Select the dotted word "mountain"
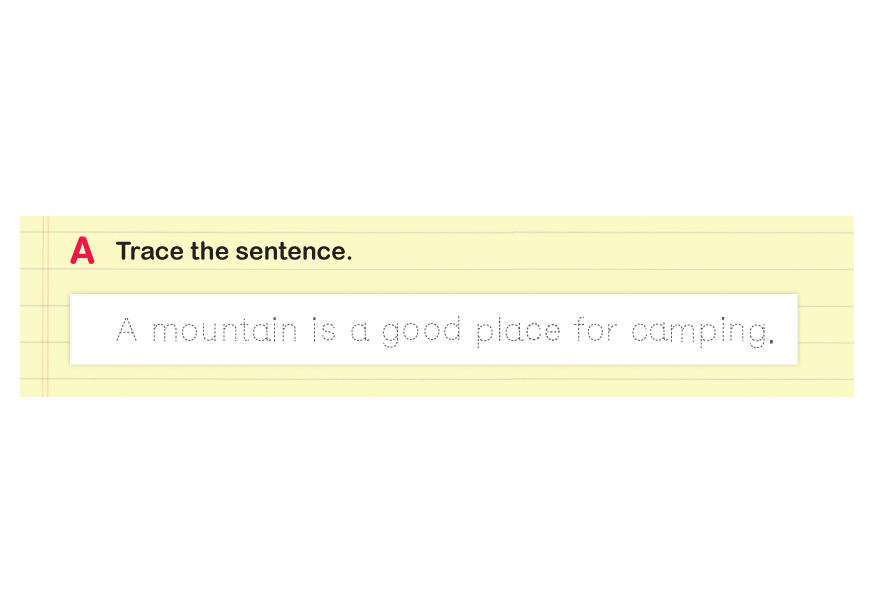The image size is (873, 612). click(x=224, y=330)
